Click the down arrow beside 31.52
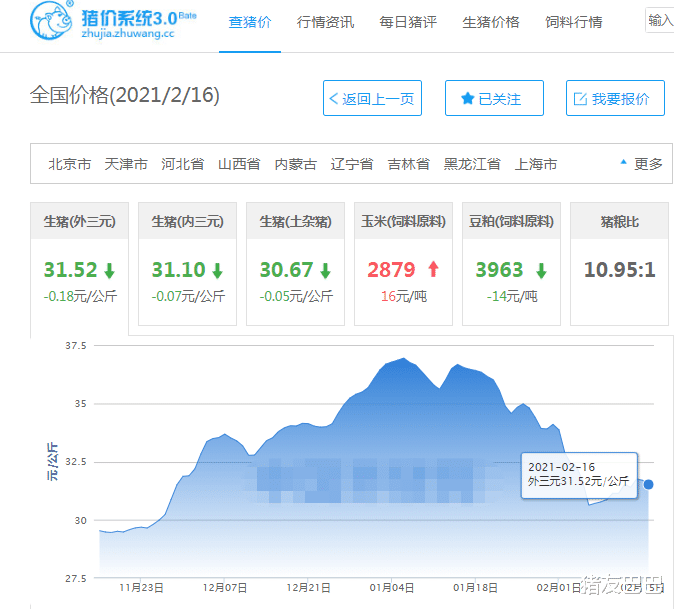This screenshot has width=674, height=609. (110, 271)
